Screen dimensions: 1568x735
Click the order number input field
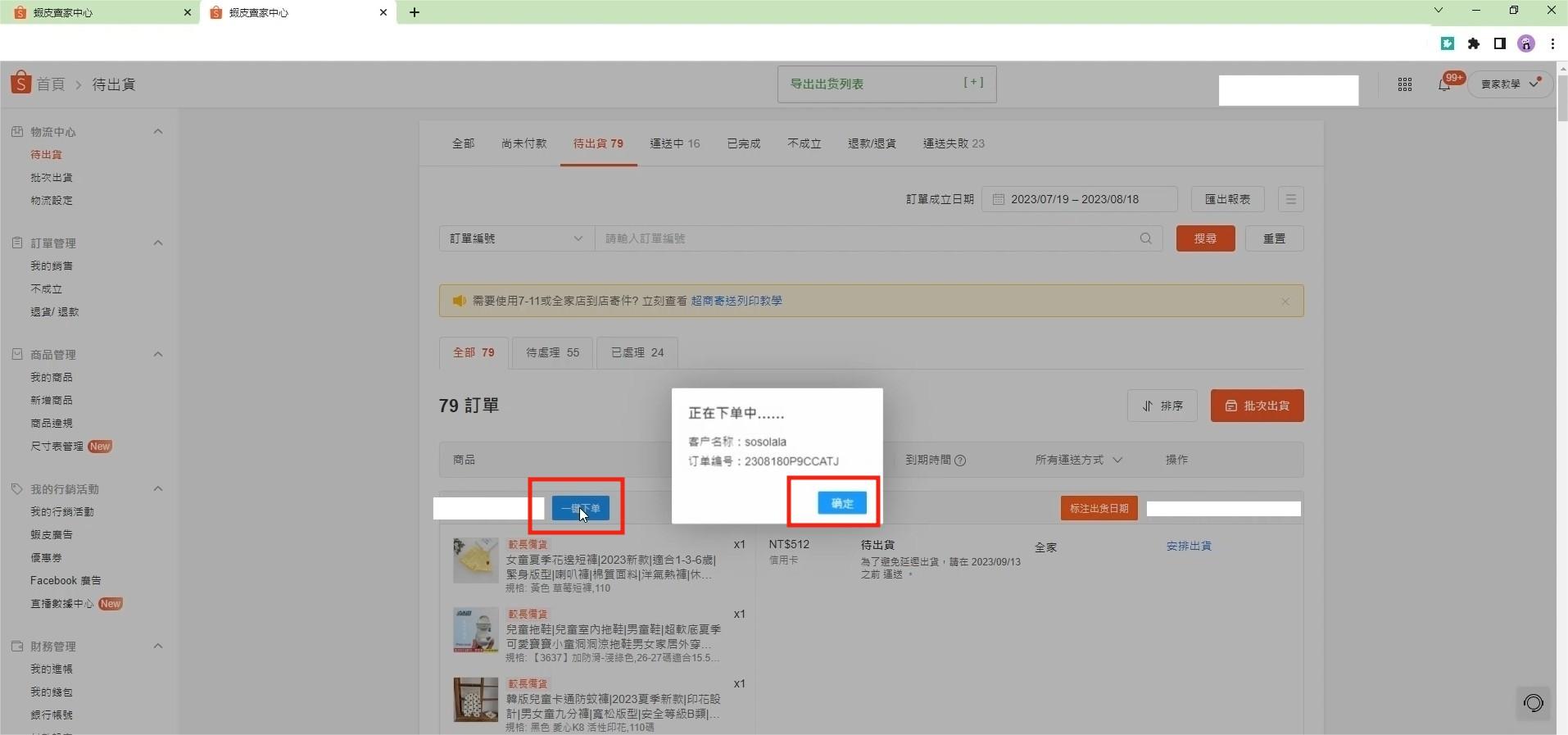tap(878, 238)
